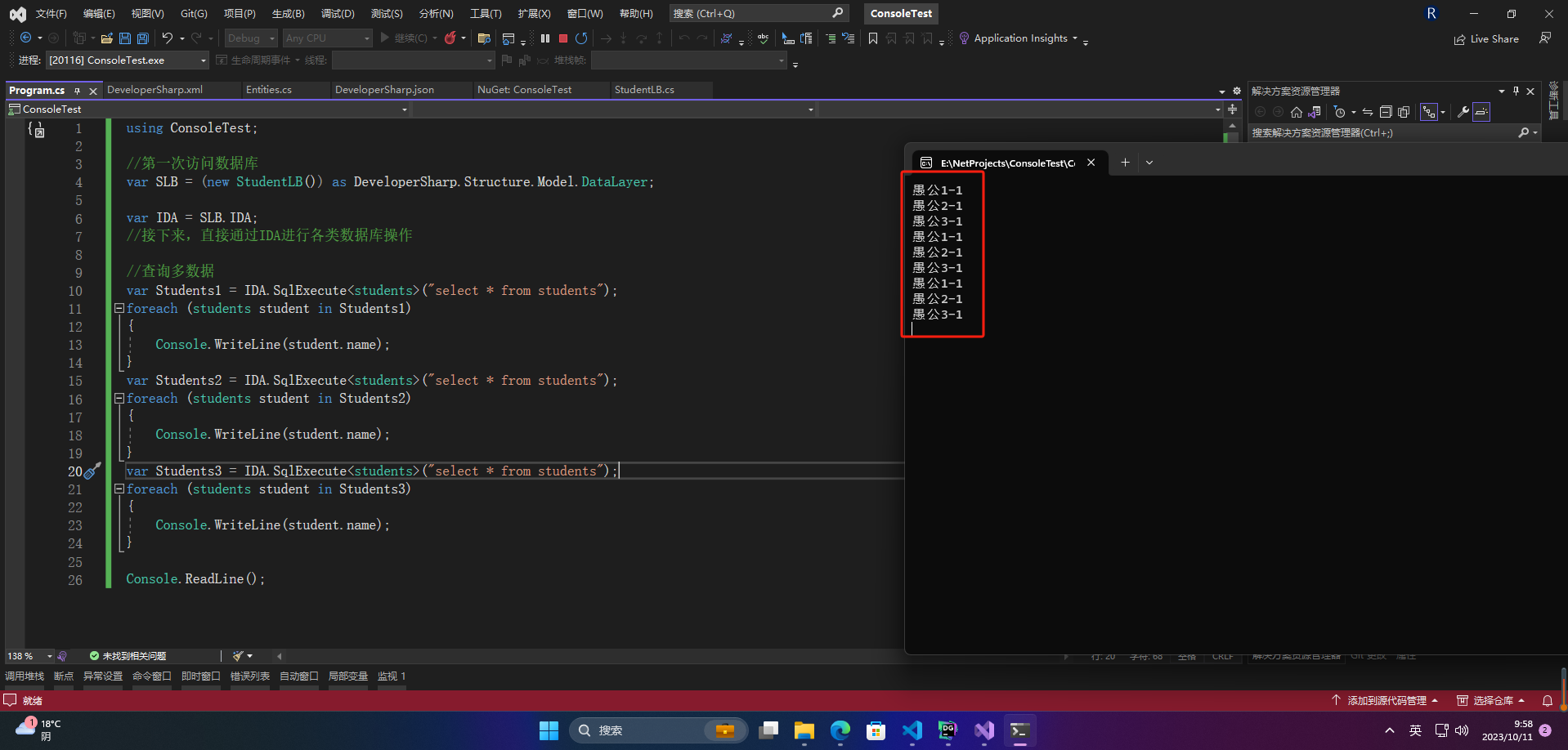Stop debugging with the red square
Viewport: 1568px width, 750px height.
(x=563, y=38)
